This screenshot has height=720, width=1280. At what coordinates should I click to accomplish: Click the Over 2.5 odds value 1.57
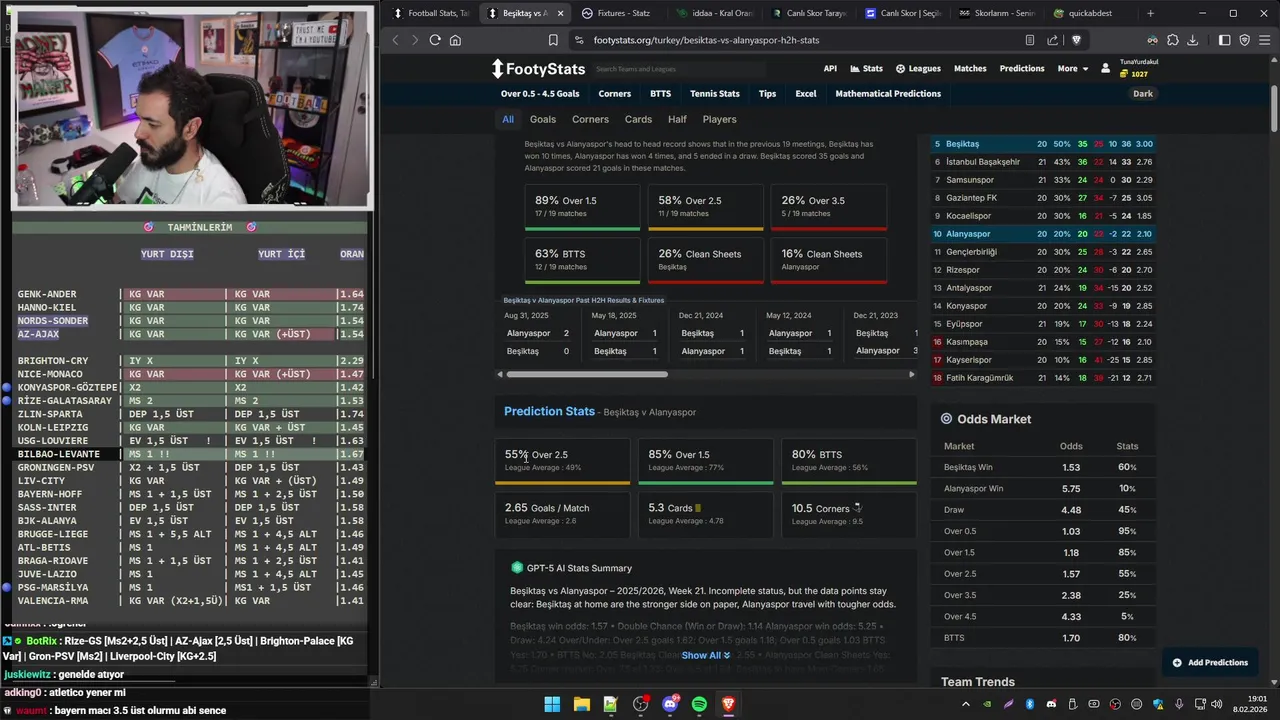(1071, 574)
